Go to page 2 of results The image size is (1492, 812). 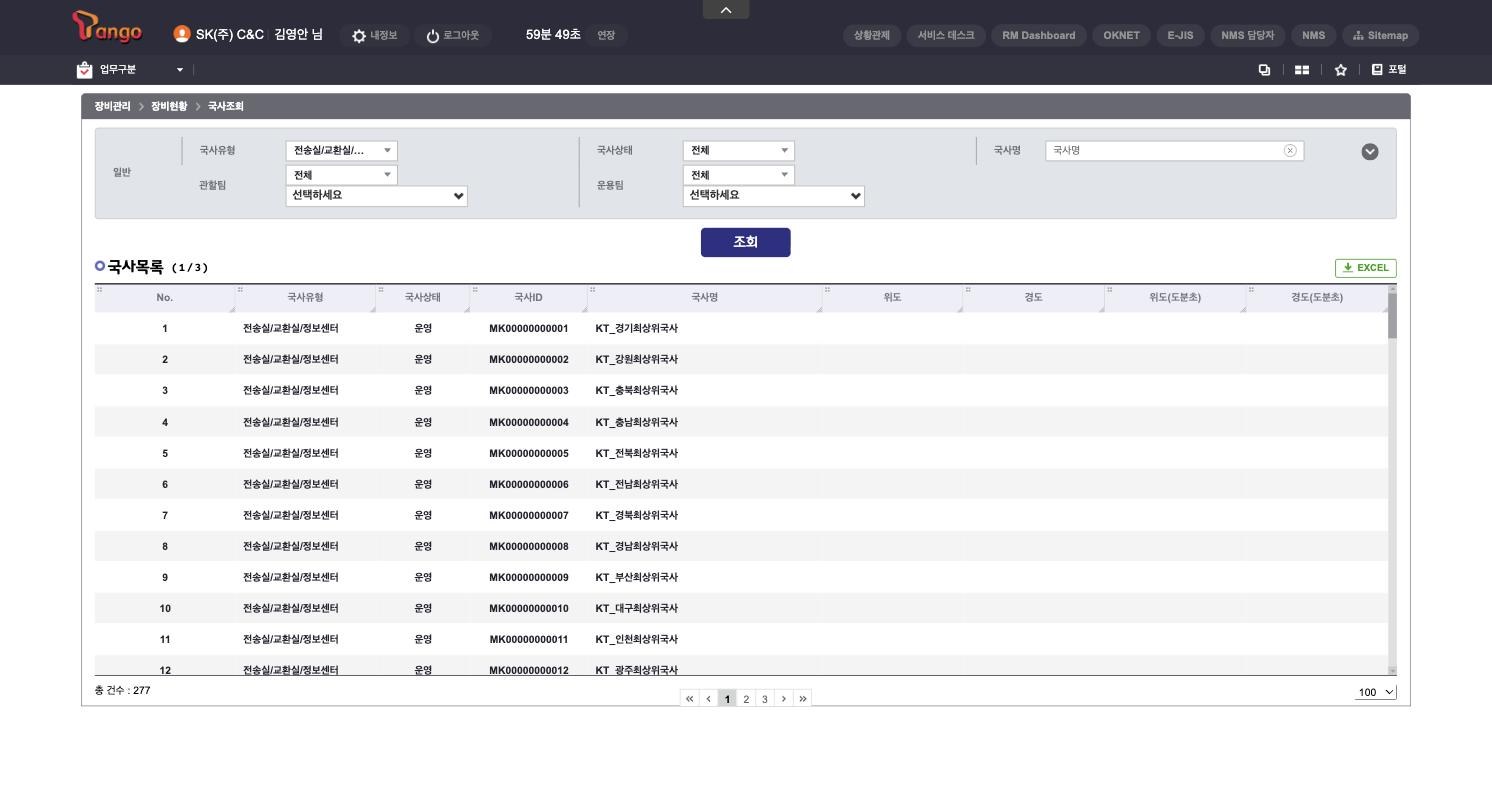tap(746, 699)
